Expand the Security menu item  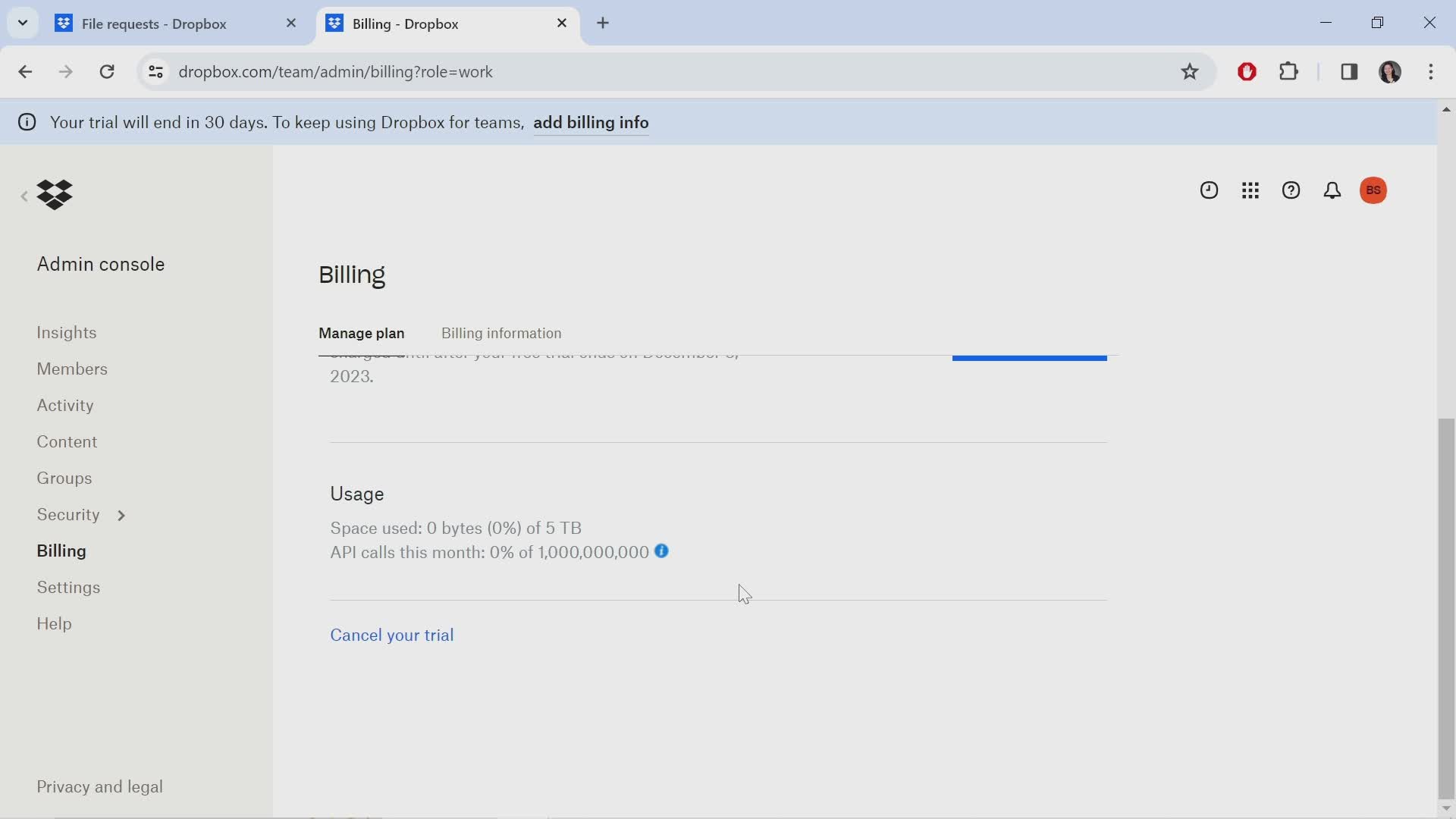pos(120,514)
